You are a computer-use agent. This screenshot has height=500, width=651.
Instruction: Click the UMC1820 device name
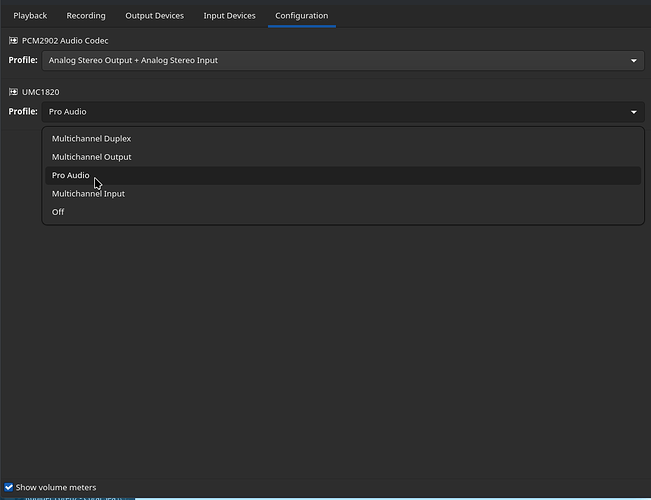point(40,92)
